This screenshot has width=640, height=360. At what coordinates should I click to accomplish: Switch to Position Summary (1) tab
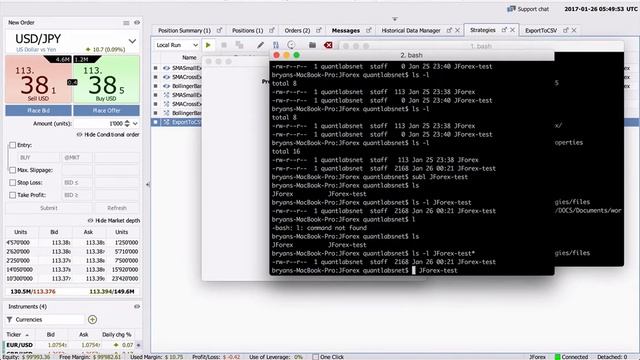[x=184, y=31]
